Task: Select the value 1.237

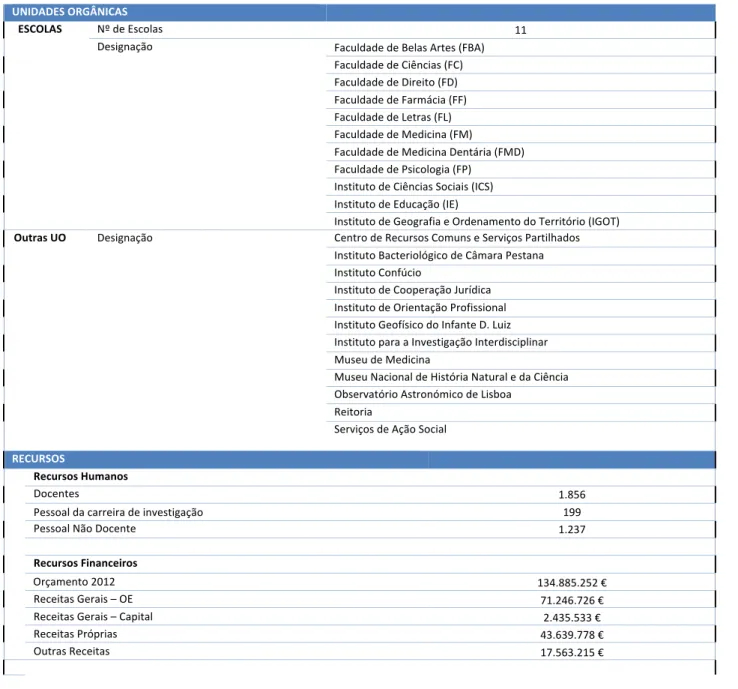Action: [572, 529]
